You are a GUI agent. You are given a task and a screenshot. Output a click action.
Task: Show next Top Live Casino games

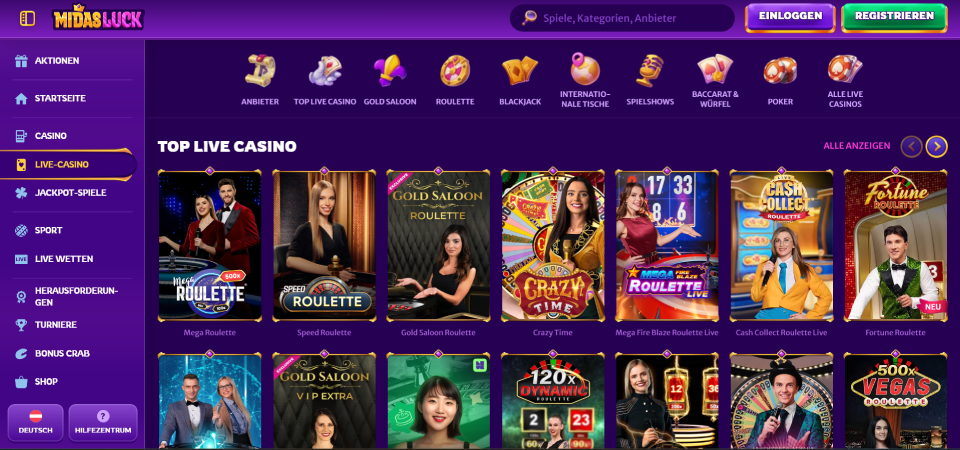[x=936, y=146]
